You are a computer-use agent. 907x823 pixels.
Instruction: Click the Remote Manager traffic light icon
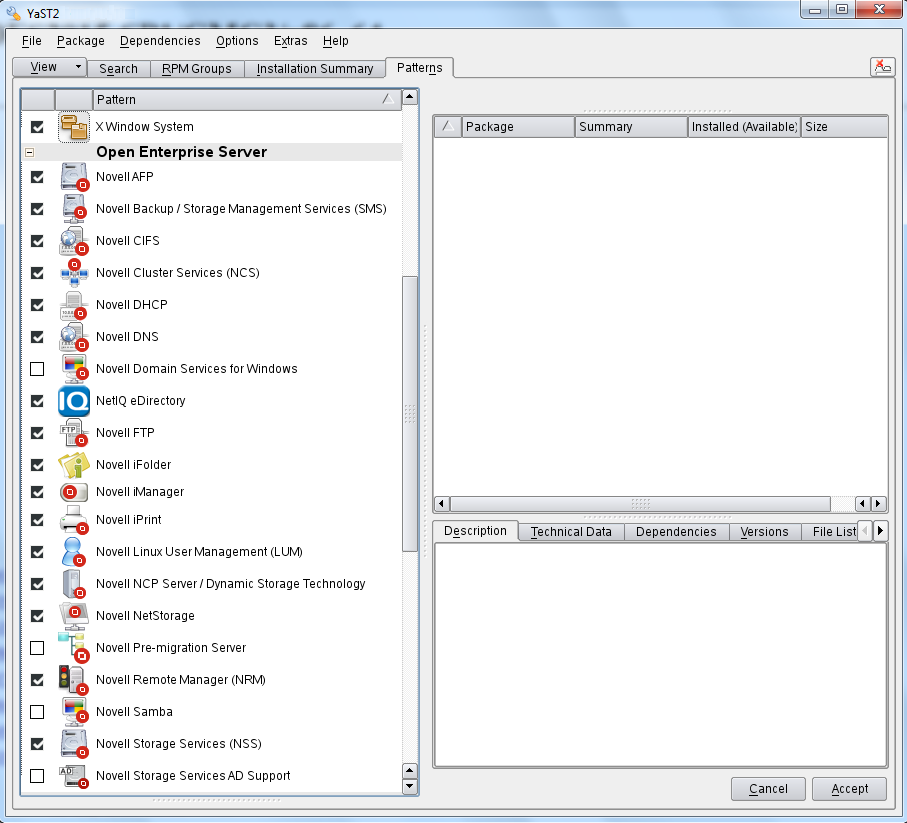[x=74, y=680]
